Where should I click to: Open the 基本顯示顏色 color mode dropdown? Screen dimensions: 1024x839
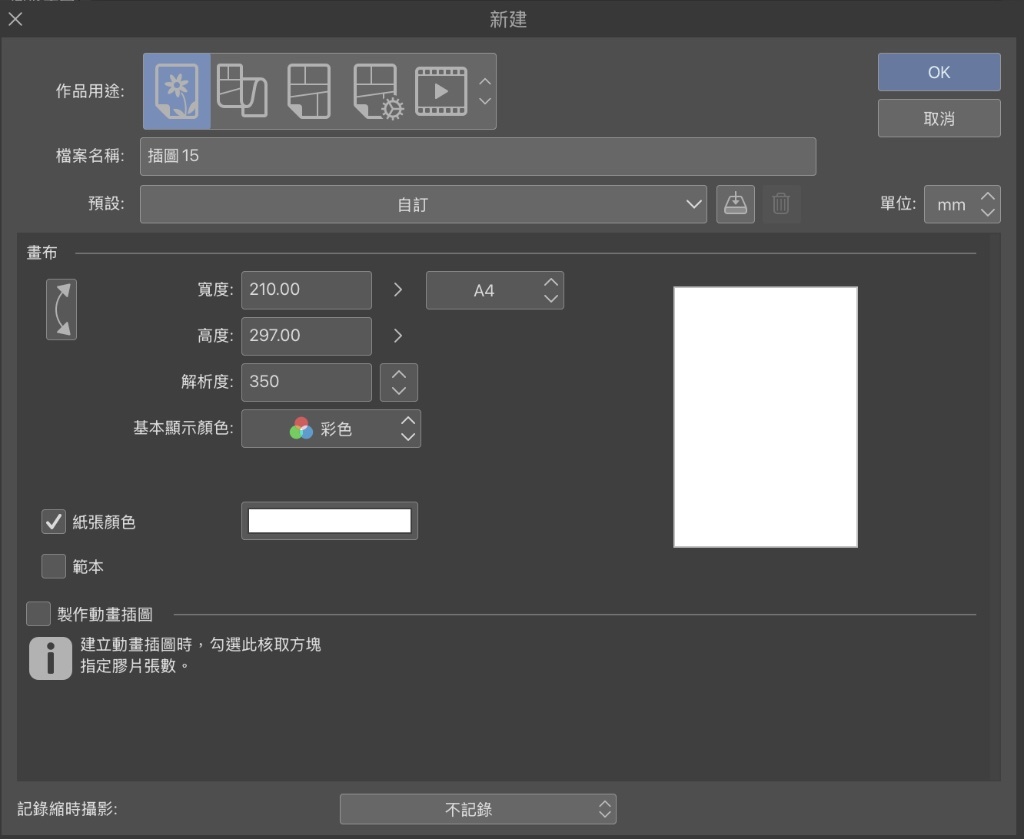tap(331, 428)
